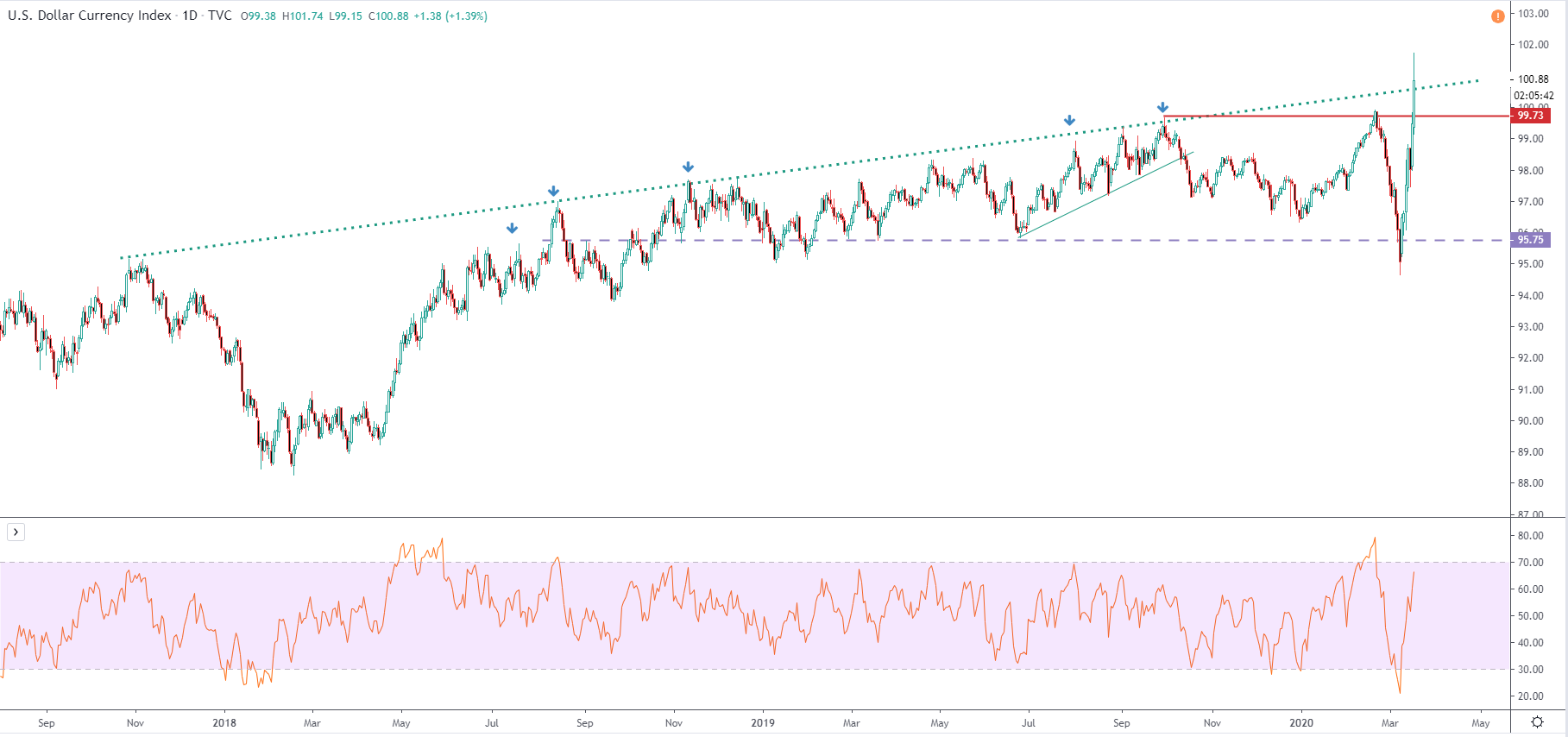The image size is (1568, 737).
Task: Click the 2018 label on the time axis
Action: tap(224, 723)
